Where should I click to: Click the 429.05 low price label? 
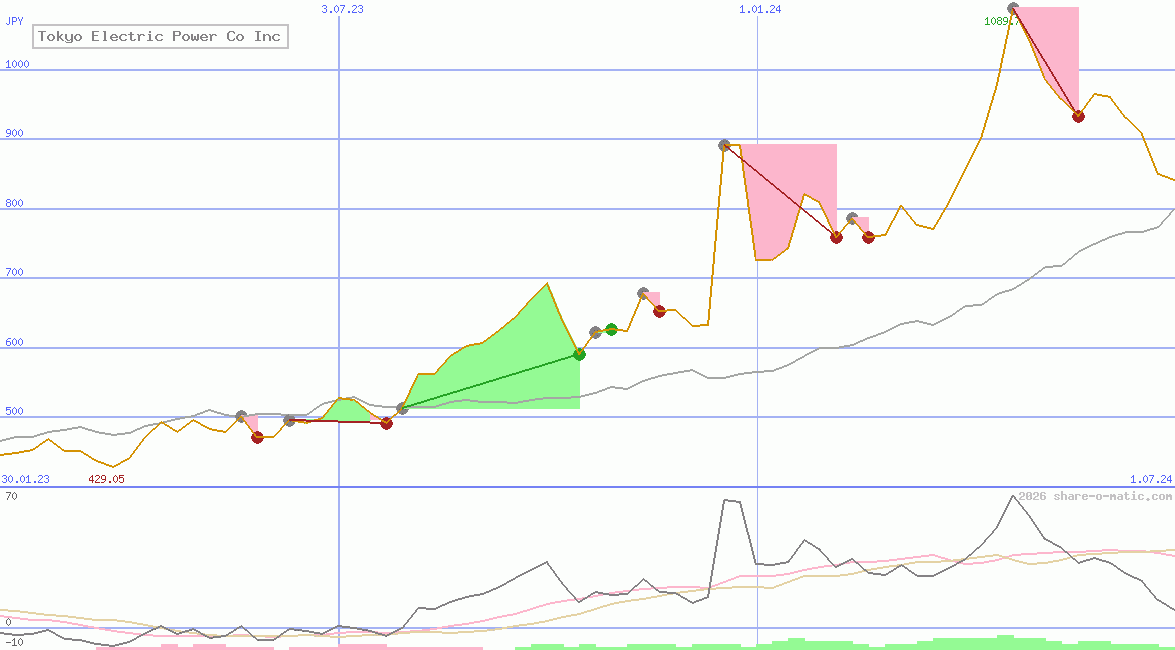106,479
